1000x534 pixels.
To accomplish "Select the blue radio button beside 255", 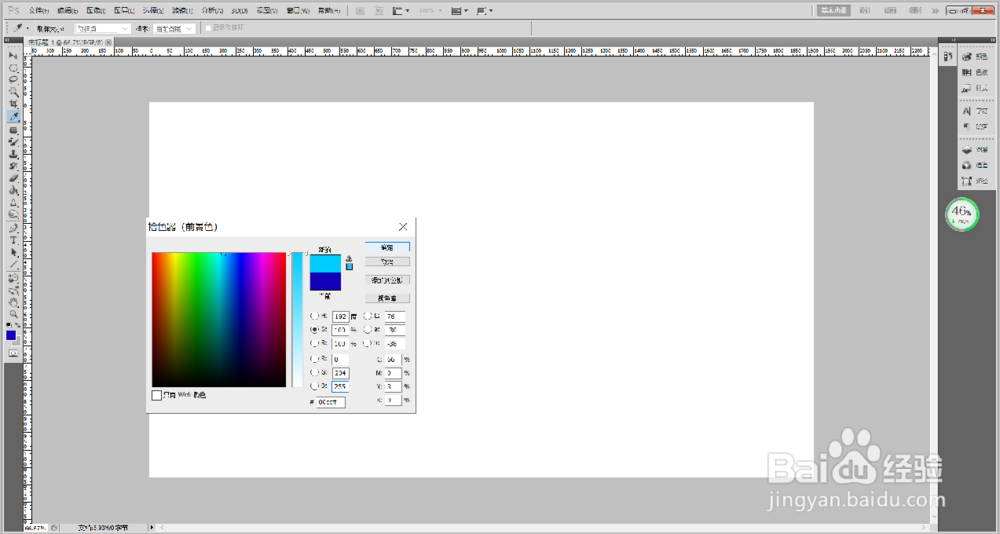I will [x=314, y=386].
